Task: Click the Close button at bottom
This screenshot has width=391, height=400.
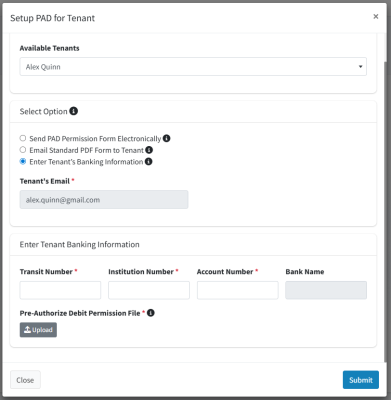Action: point(25,380)
